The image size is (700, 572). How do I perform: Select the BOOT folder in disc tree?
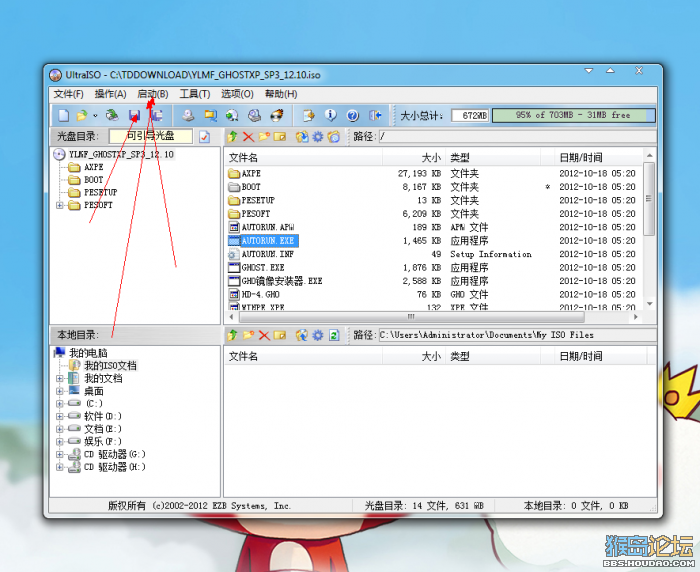click(x=93, y=180)
